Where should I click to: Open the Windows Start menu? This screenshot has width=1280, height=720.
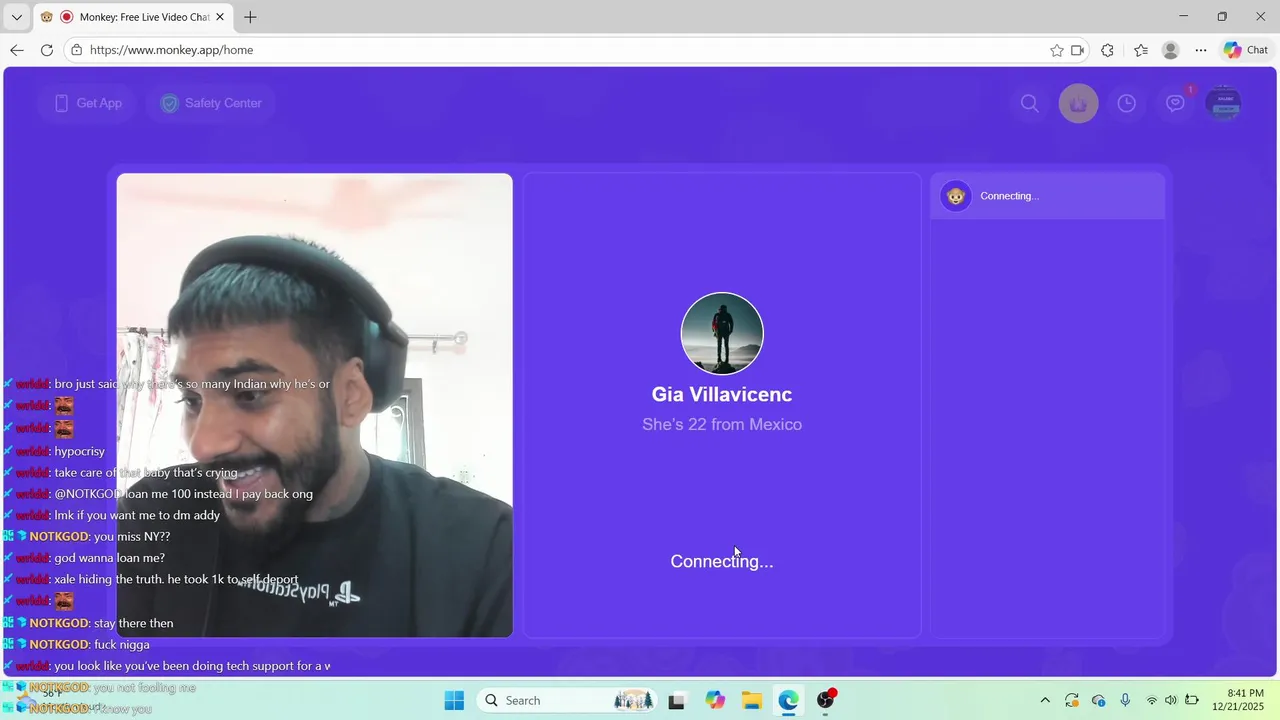tap(454, 700)
